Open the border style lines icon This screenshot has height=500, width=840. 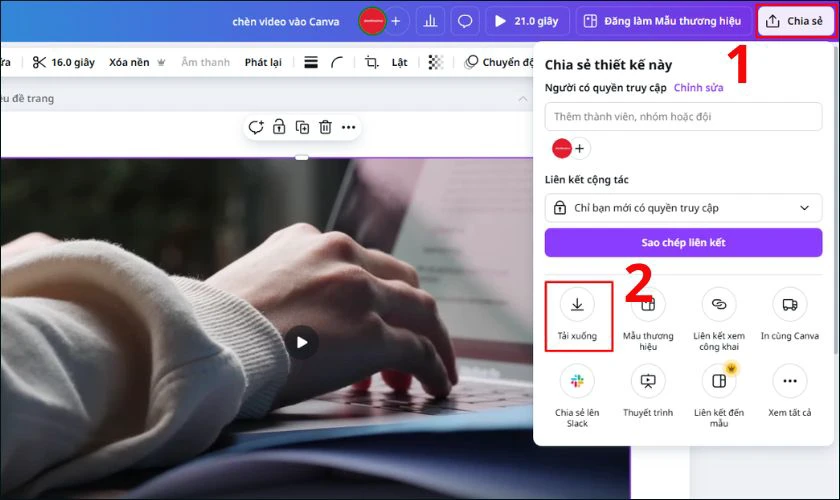coord(311,62)
